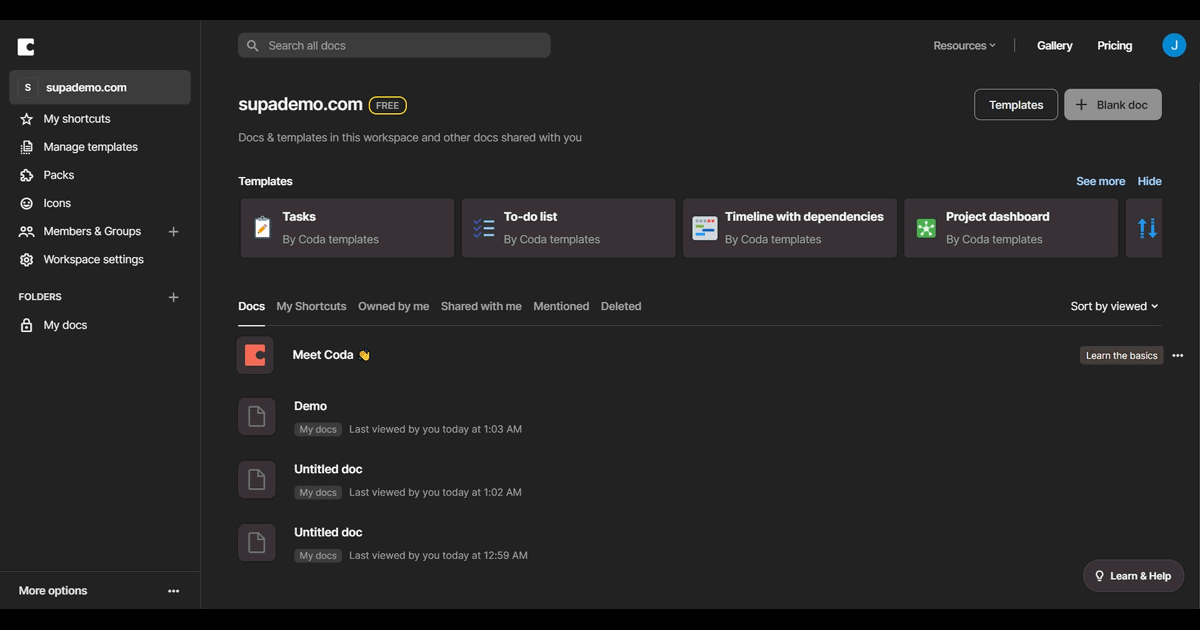
Task: Click the Meet Coda red icon
Action: (x=255, y=355)
